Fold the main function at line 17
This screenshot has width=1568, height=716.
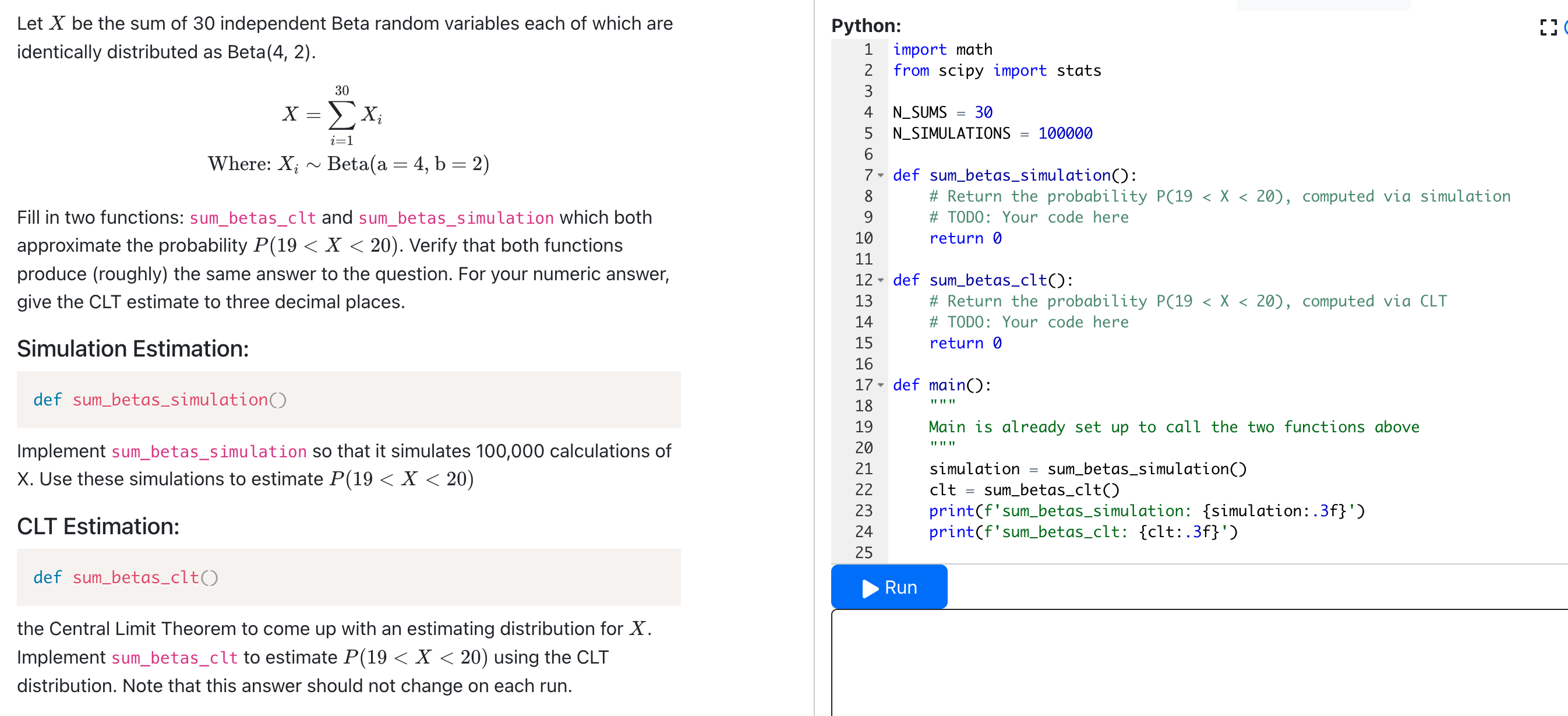click(x=881, y=386)
